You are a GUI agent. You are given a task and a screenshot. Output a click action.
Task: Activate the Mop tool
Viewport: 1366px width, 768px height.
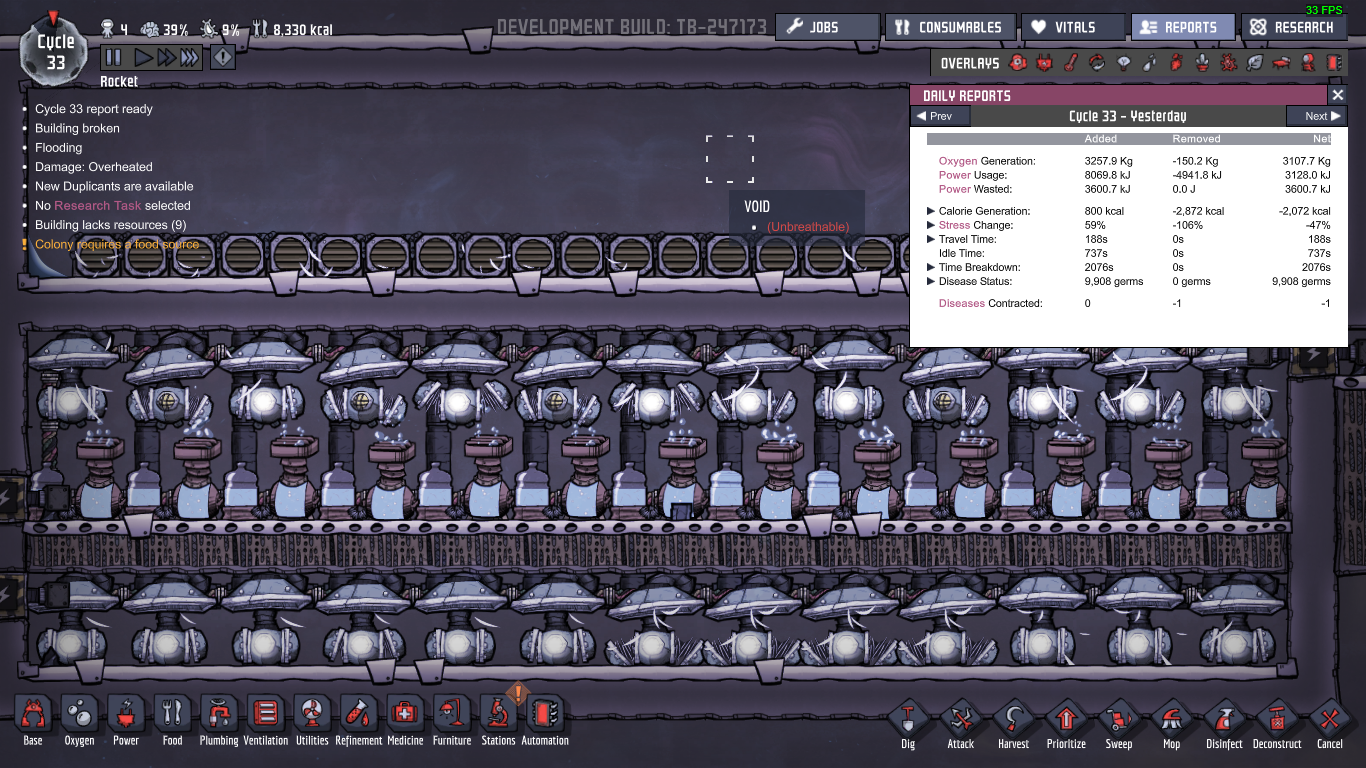1171,719
